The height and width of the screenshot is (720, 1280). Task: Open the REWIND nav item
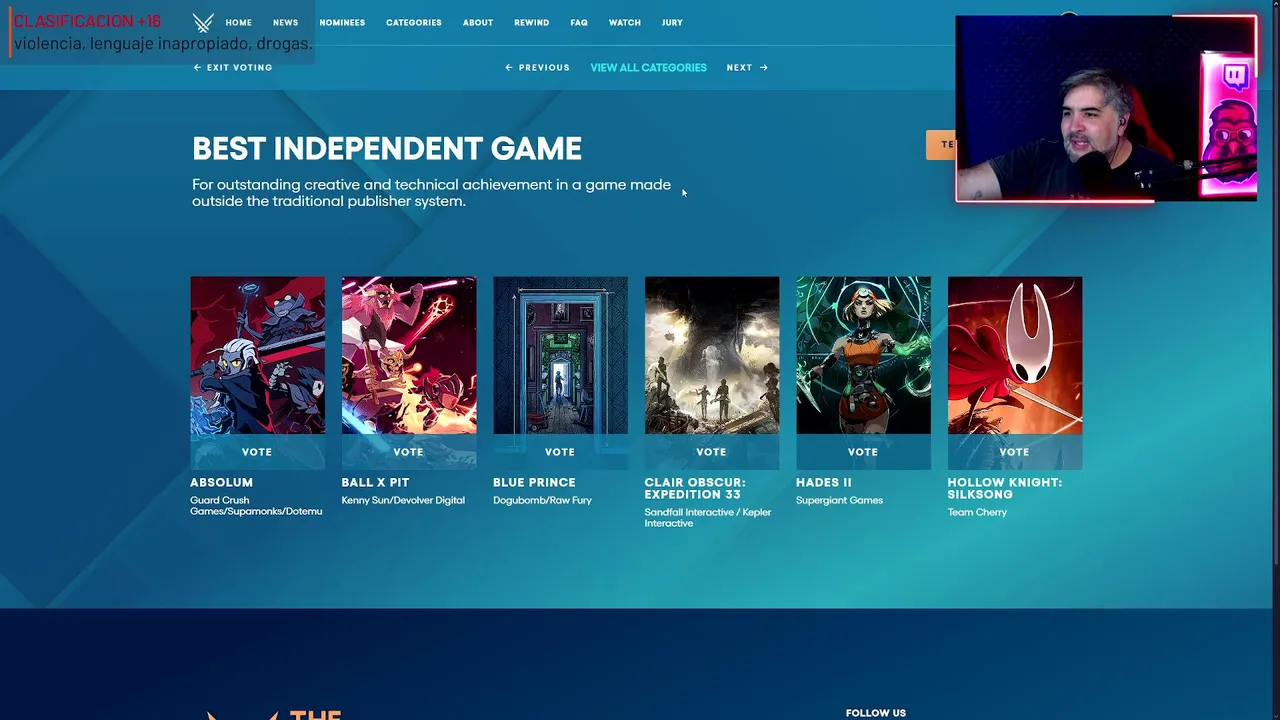(531, 22)
